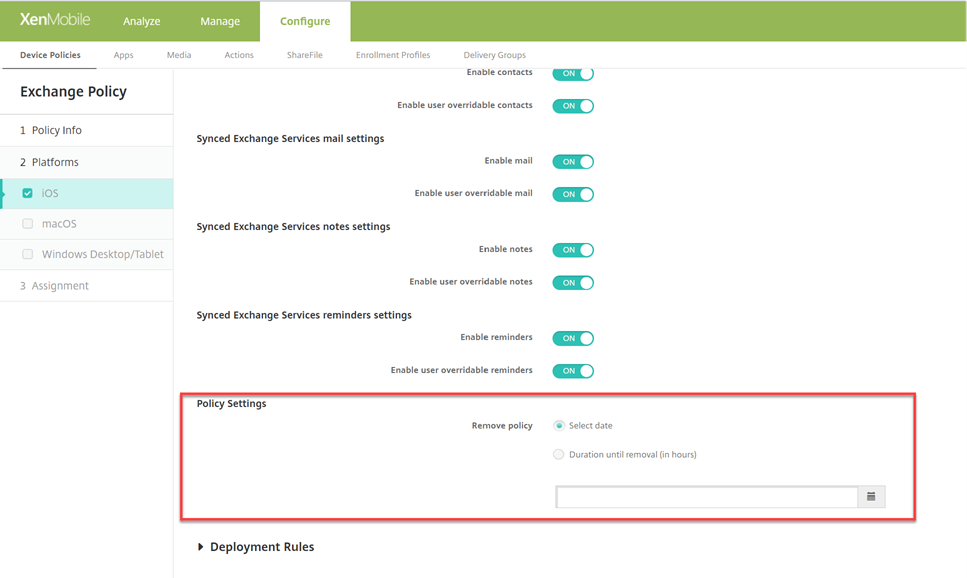Toggle the Enable mail switch
The image size is (967, 578).
[x=573, y=162]
